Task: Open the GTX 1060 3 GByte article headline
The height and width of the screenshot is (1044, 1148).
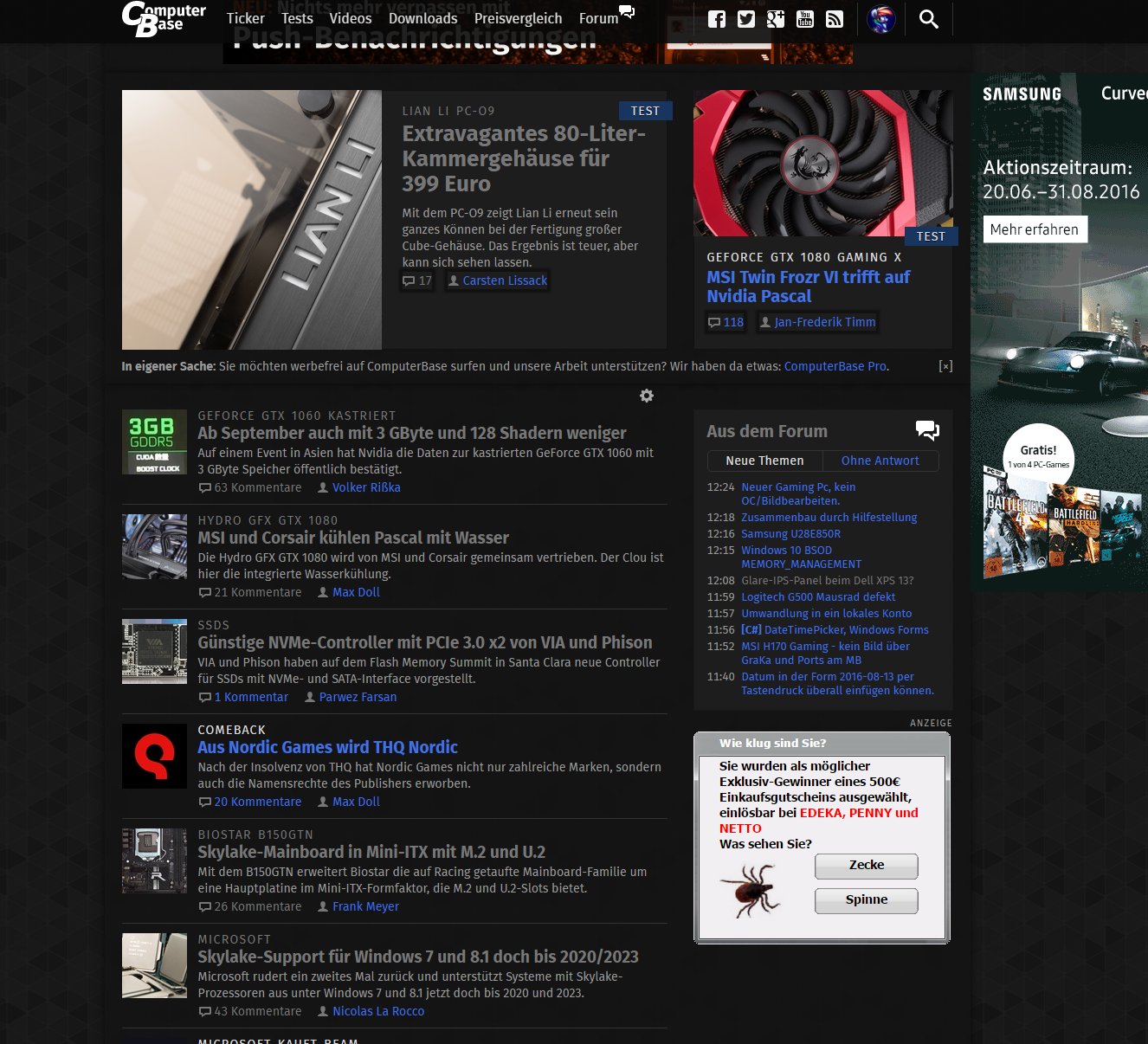Action: point(412,433)
